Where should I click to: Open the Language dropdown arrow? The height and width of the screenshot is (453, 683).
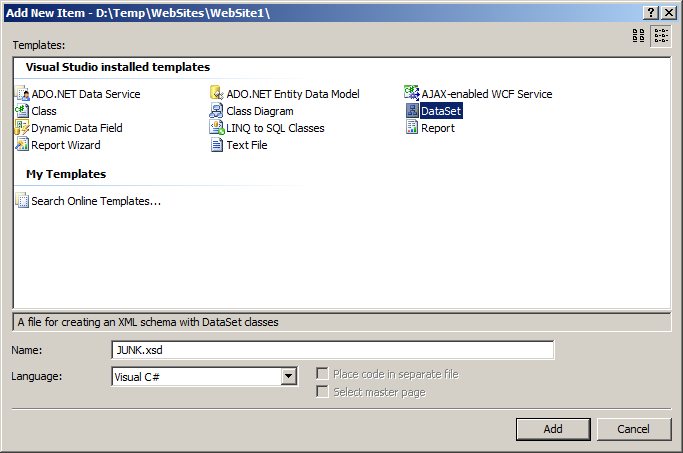288,376
